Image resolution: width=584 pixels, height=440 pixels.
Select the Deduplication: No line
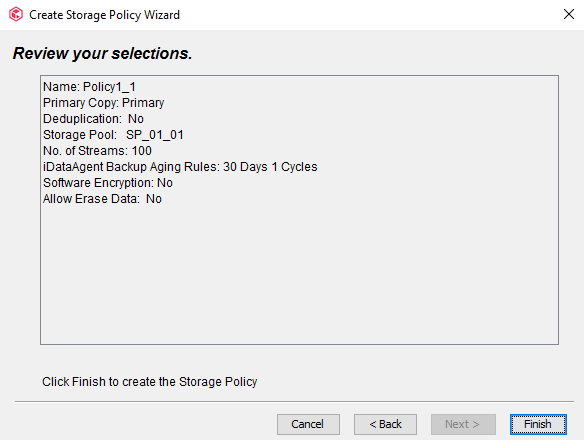point(93,119)
